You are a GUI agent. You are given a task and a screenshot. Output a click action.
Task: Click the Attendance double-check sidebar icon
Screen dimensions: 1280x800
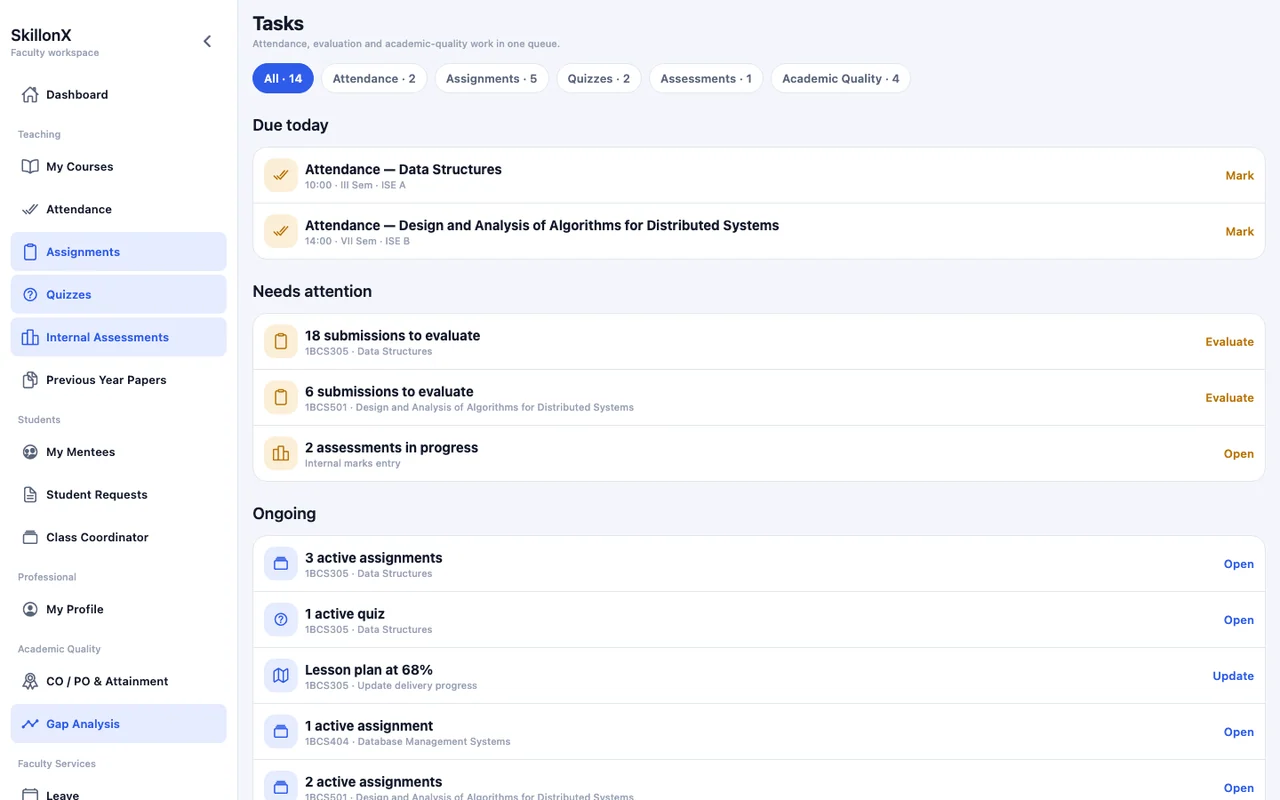tap(30, 210)
